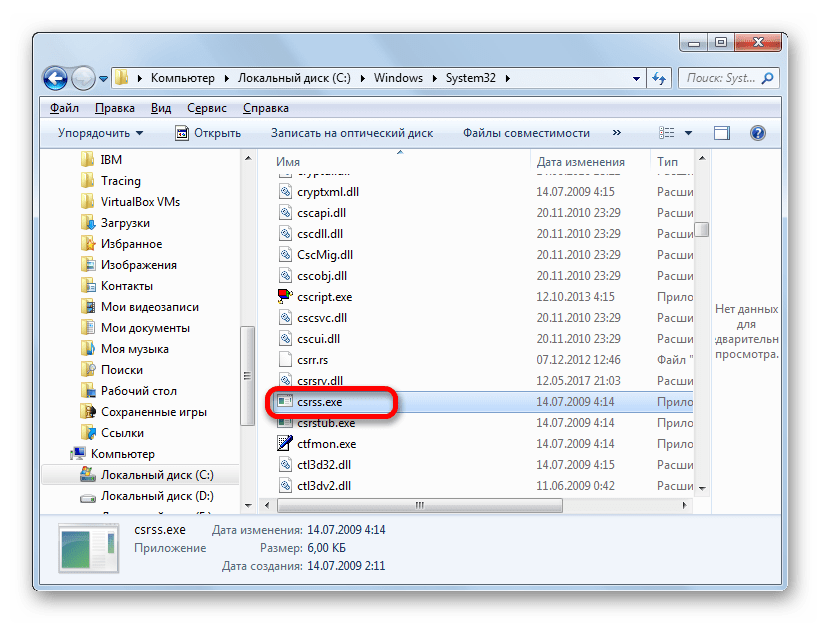Expand the chevron after Windows in address
Screen dimensions: 821x624
tap(435, 79)
